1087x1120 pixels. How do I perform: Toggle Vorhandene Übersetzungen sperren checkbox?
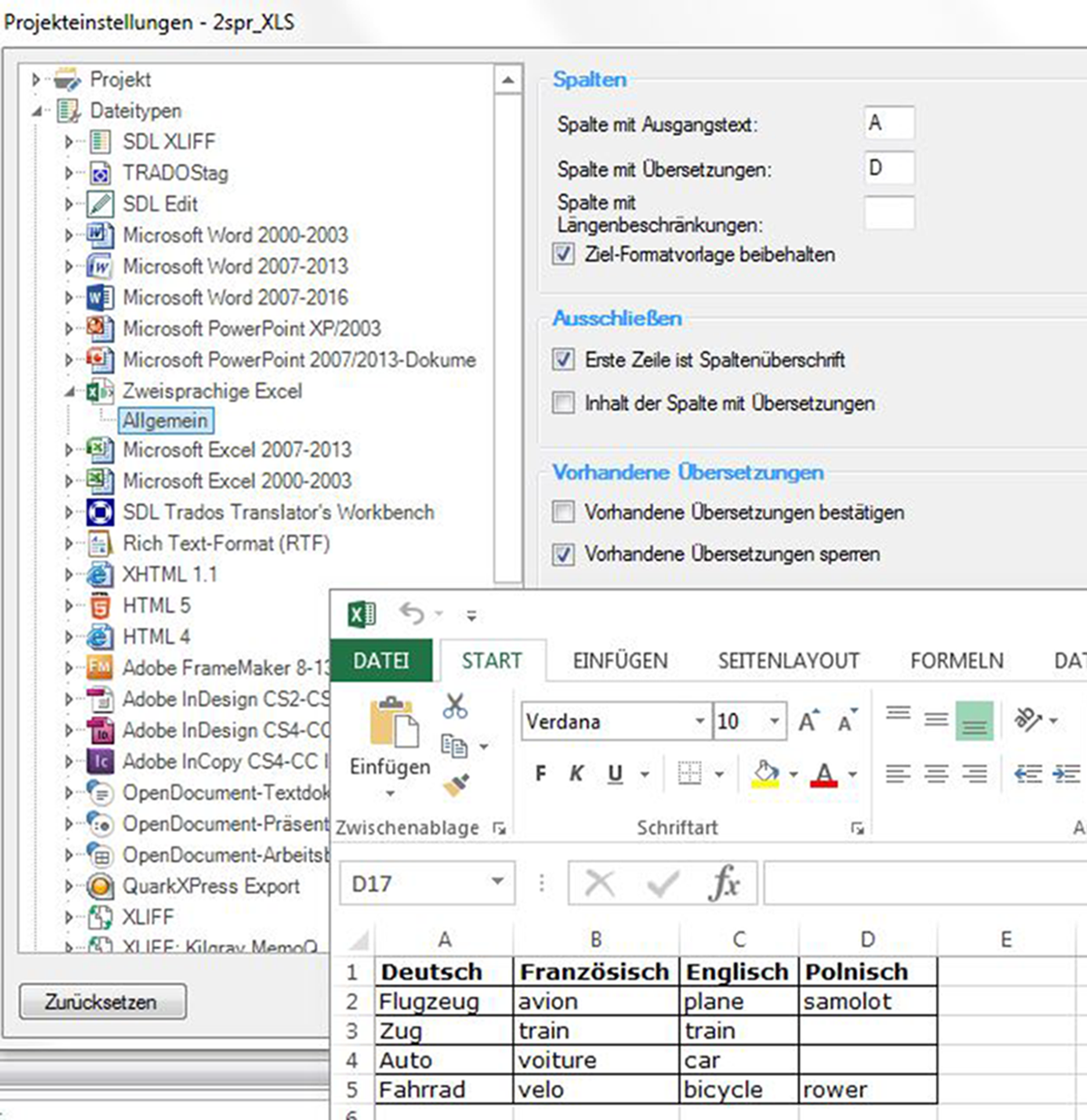click(x=563, y=554)
